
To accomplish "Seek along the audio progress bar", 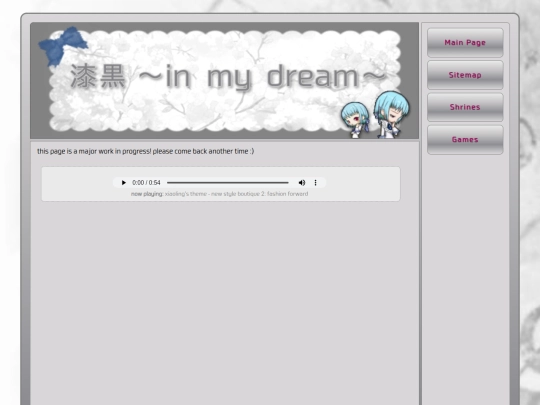I will (228, 183).
